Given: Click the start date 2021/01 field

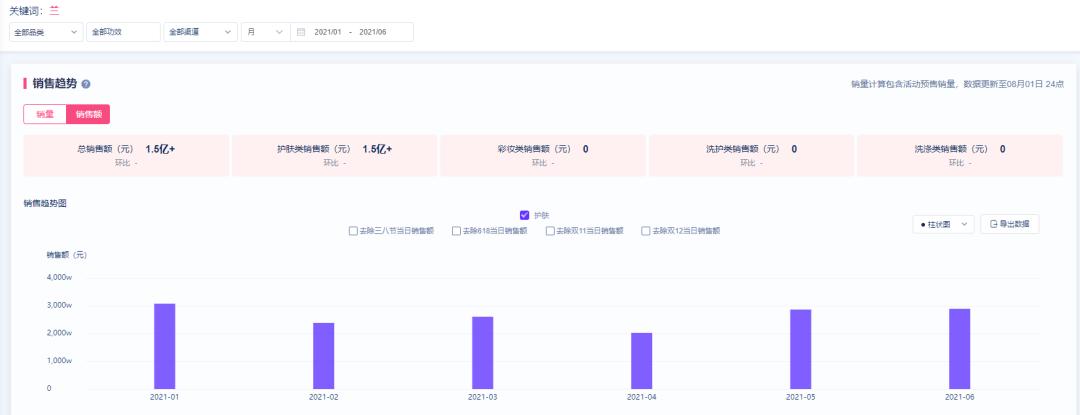Looking at the screenshot, I should [x=328, y=32].
